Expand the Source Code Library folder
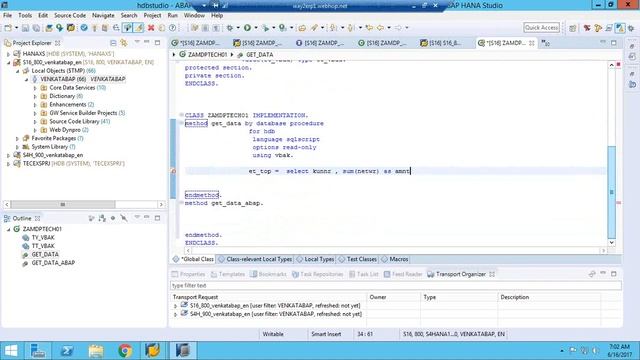 pyautogui.click(x=35, y=122)
